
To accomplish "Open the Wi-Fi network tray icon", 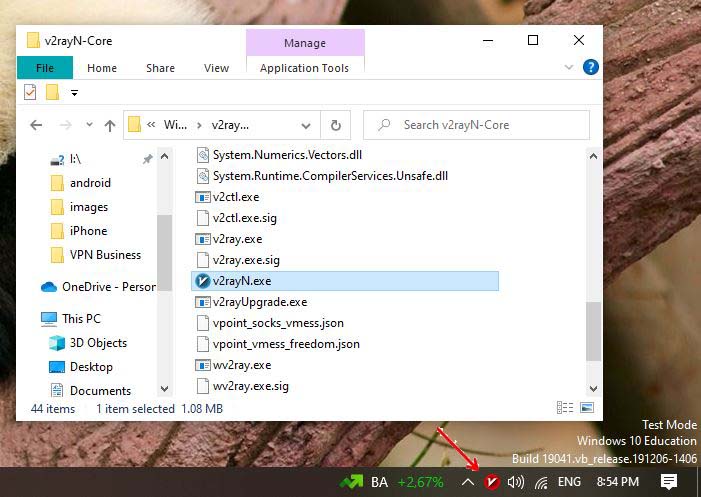I will pyautogui.click(x=541, y=482).
